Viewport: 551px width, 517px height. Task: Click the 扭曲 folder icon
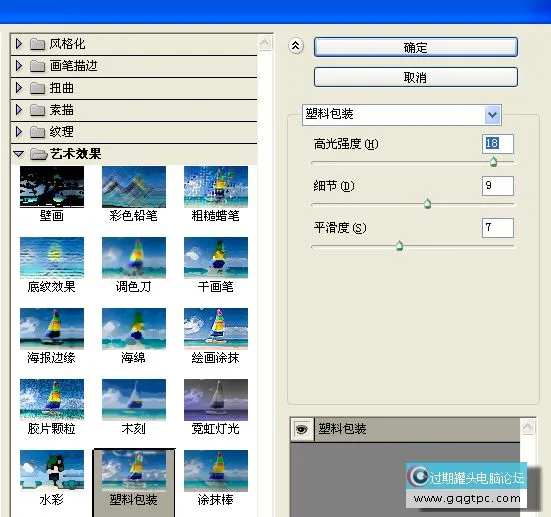(37, 88)
